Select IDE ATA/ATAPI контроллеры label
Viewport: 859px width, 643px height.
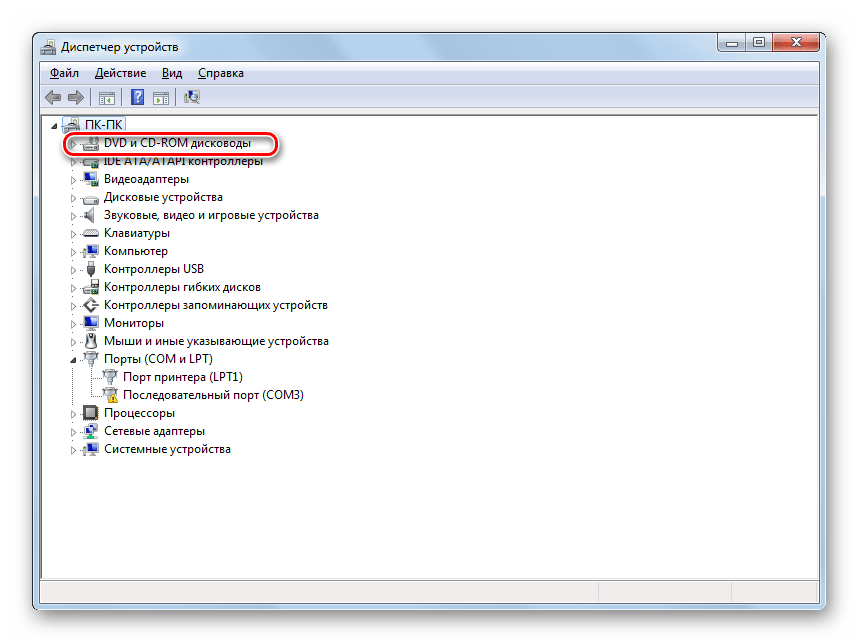click(x=183, y=161)
